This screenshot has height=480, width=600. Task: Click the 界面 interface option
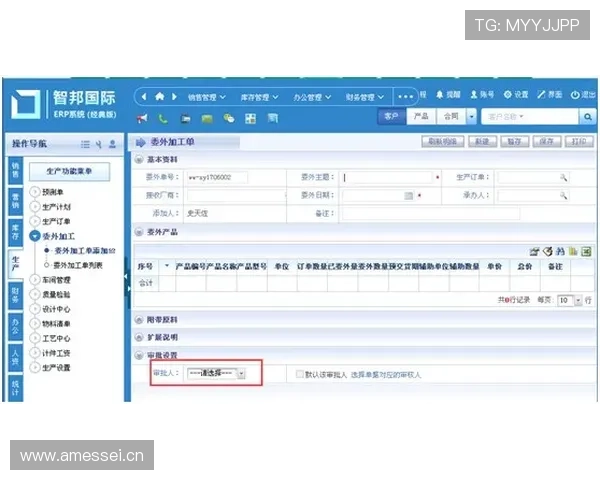549,95
